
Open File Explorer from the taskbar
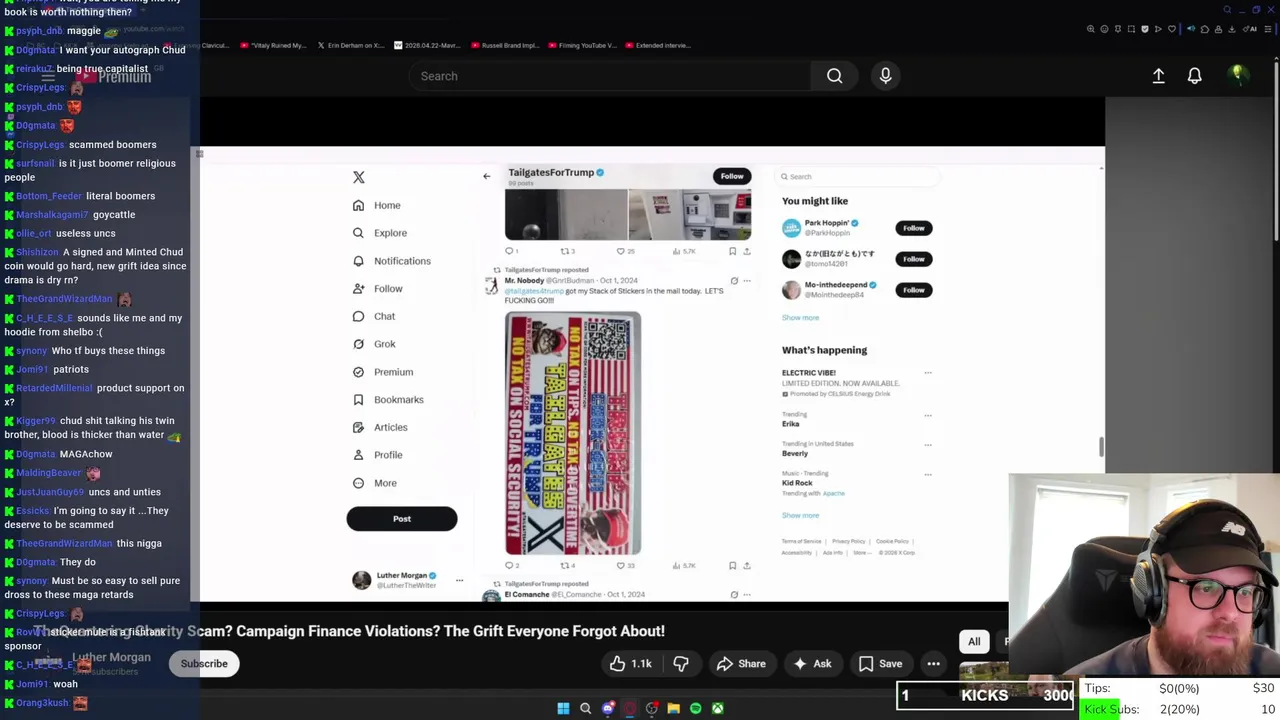[x=673, y=708]
